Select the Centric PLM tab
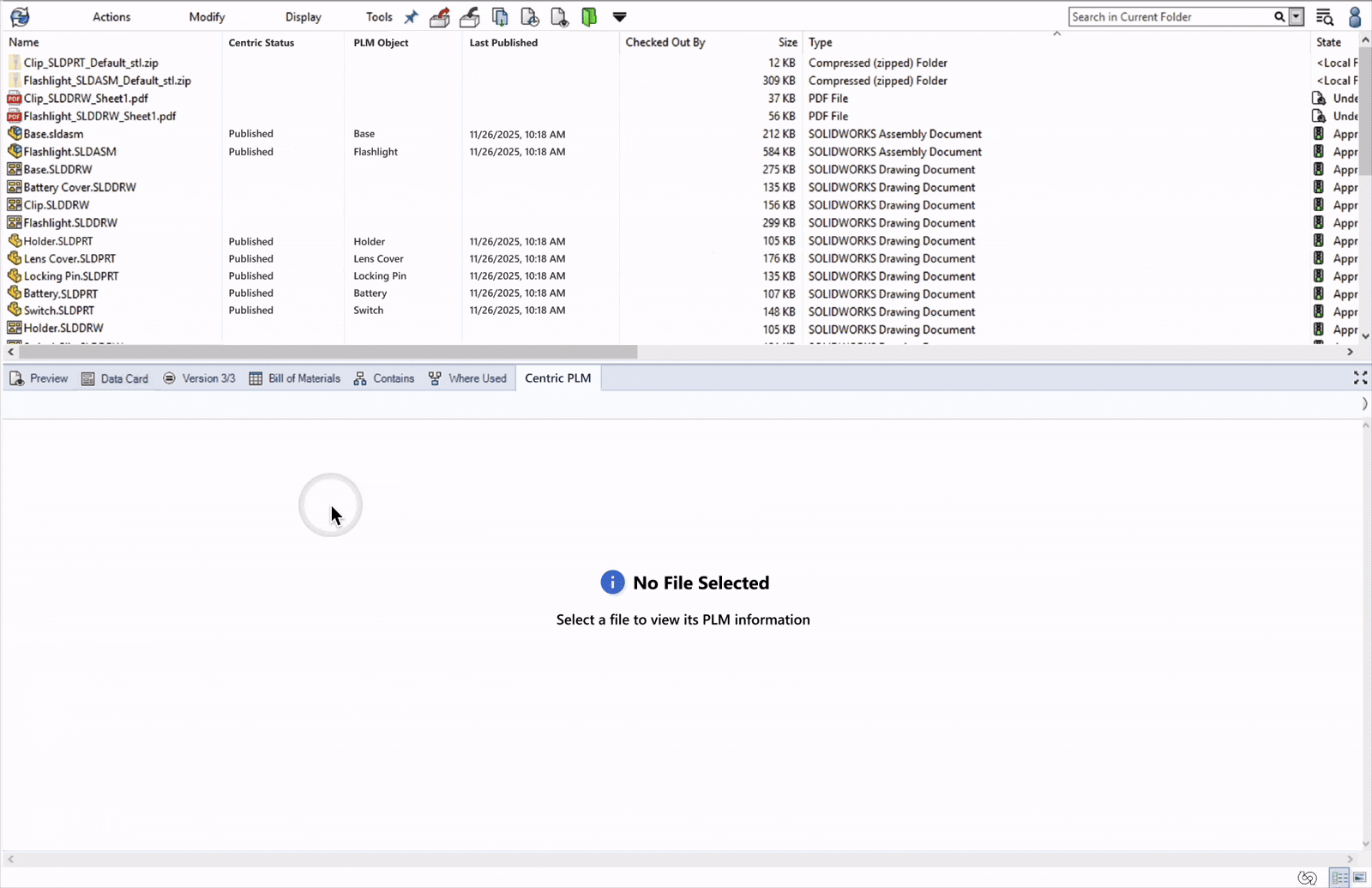This screenshot has width=1372, height=888. click(x=558, y=378)
